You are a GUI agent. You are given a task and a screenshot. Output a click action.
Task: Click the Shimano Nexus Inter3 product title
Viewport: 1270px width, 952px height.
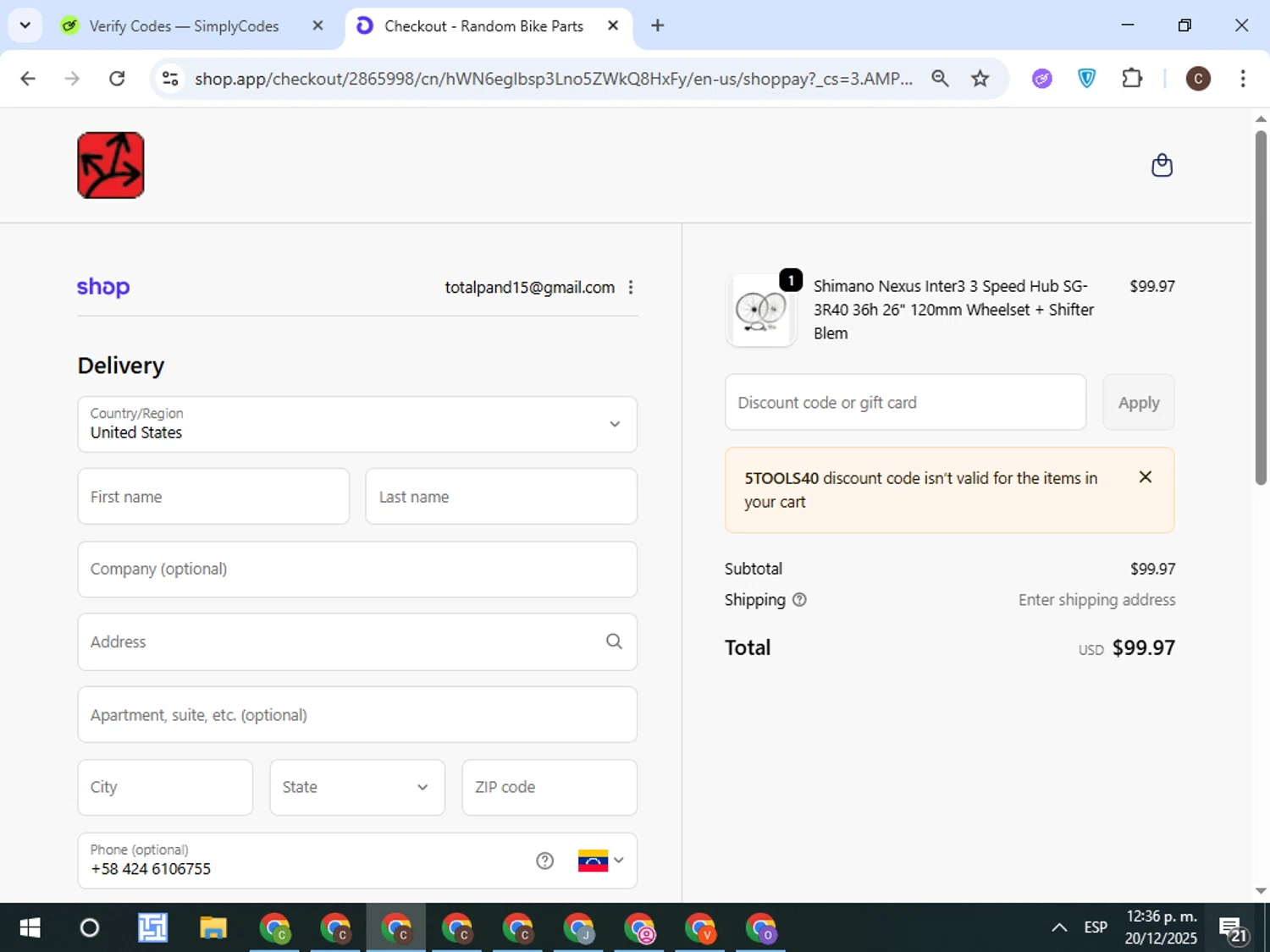(x=954, y=310)
